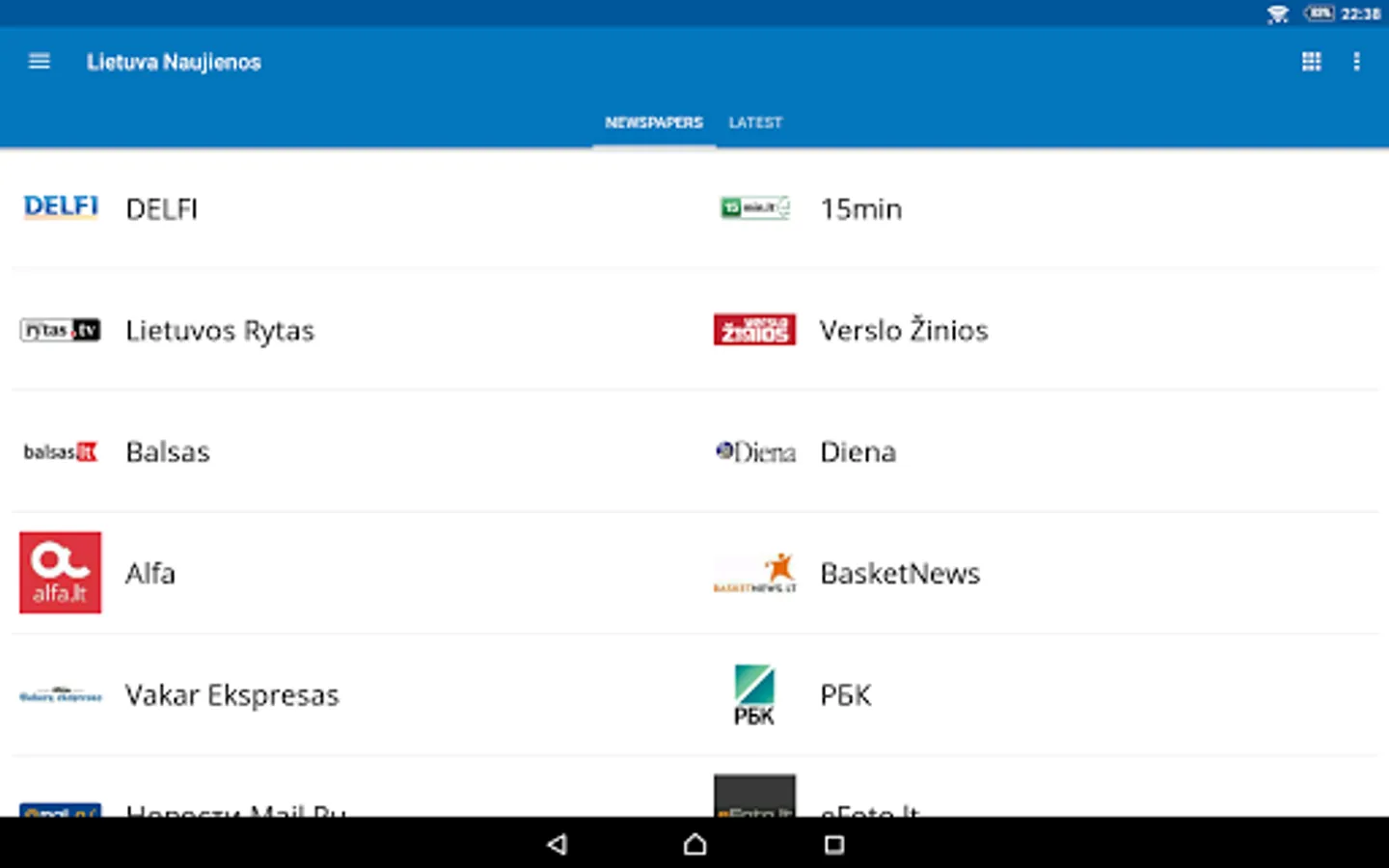Switch to the Latest tab
The image size is (1389, 868).
pos(755,122)
